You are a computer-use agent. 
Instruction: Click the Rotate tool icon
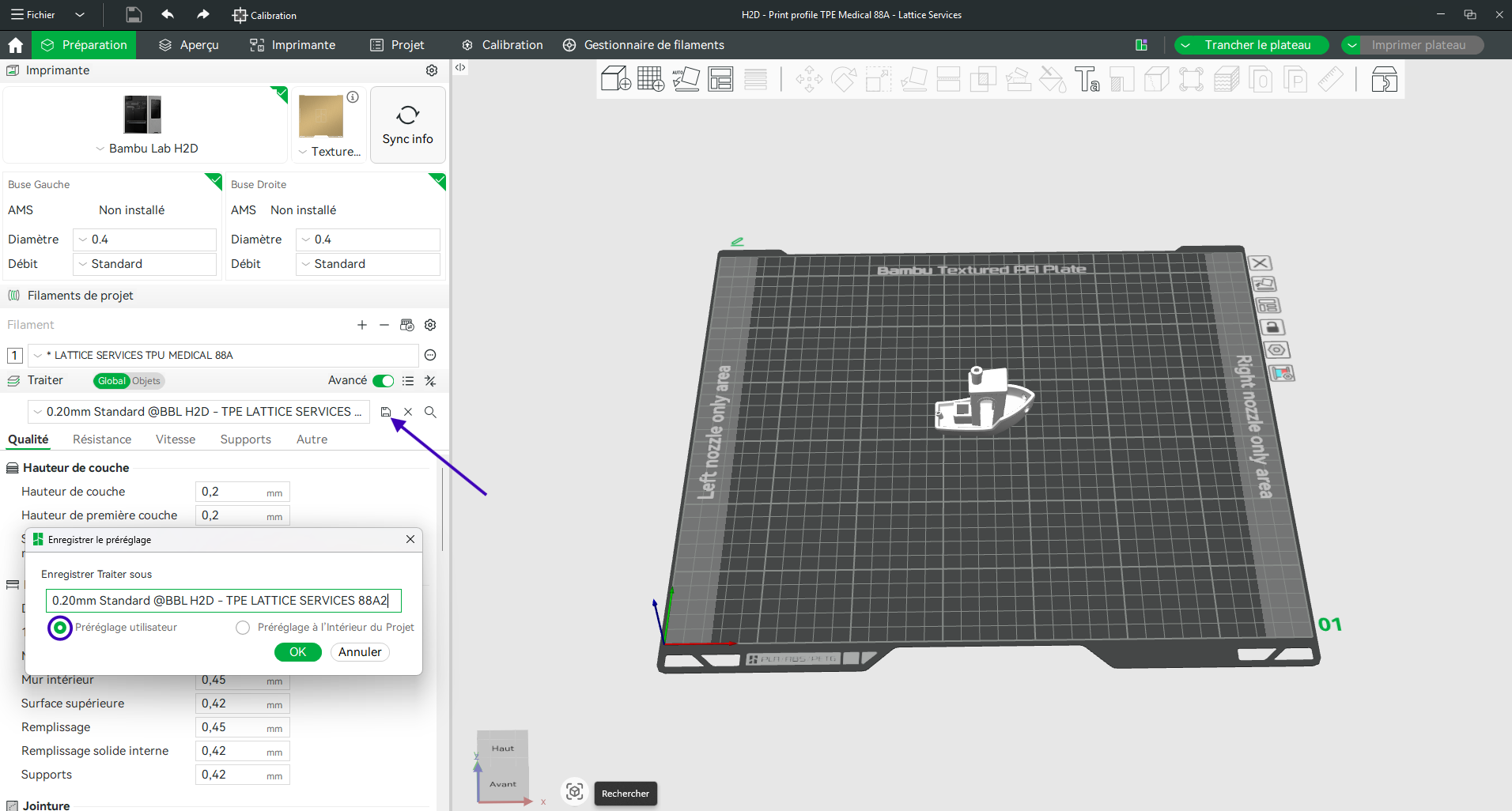pos(844,79)
